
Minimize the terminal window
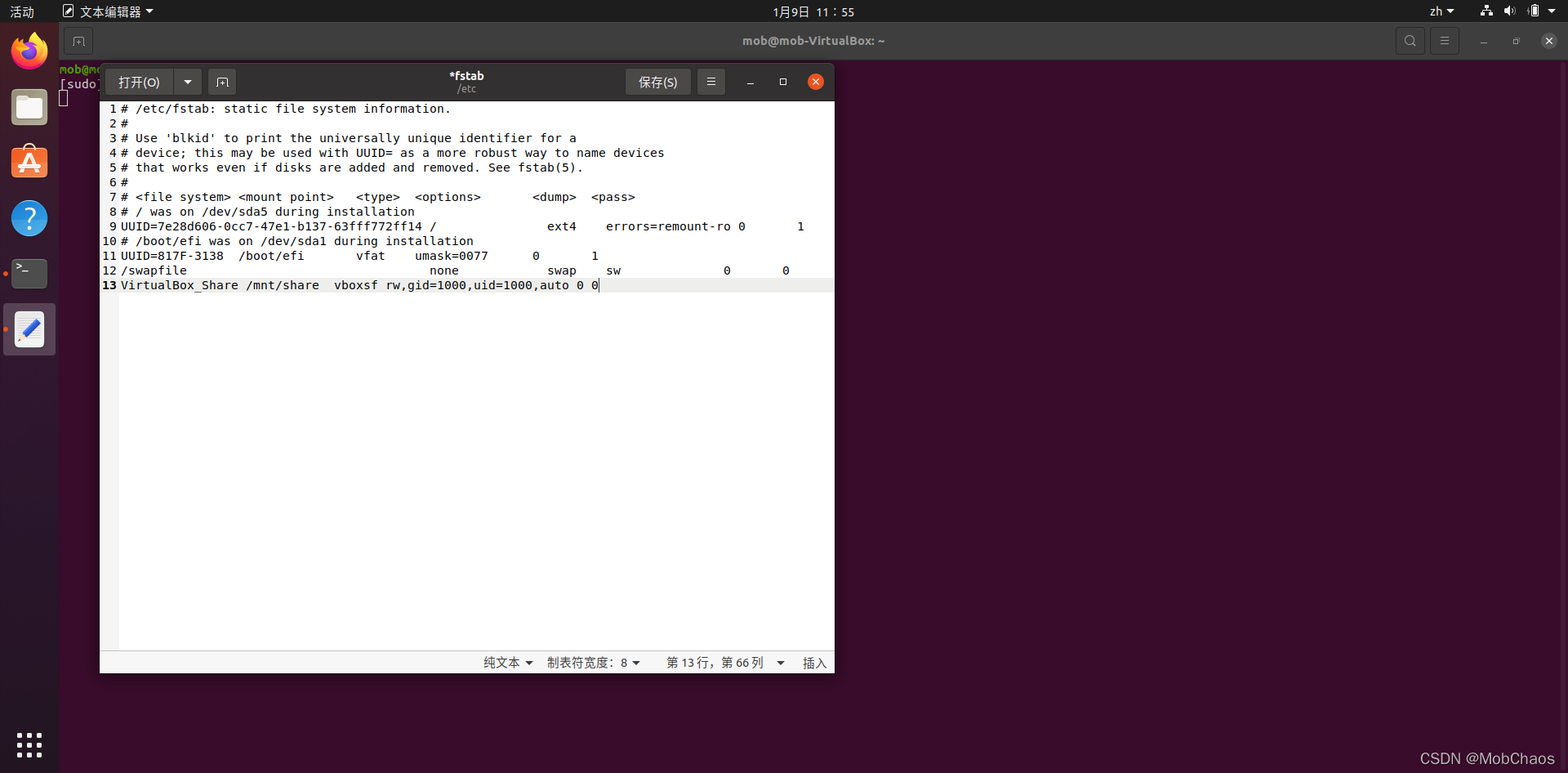coord(1484,41)
